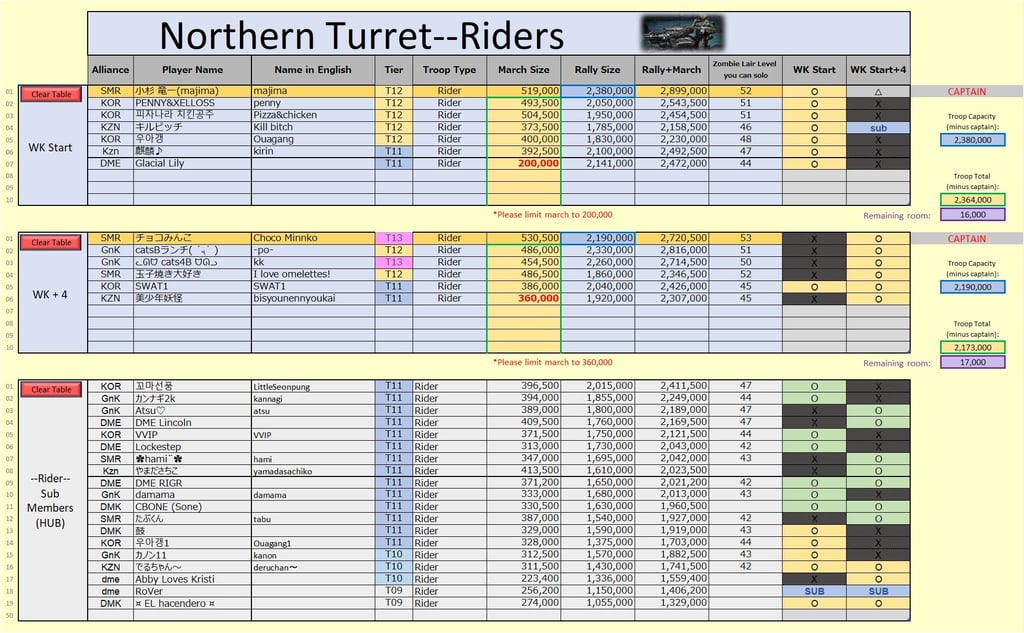Click the 1,055,000 rally size cell
The width and height of the screenshot is (1024, 633).
pyautogui.click(x=598, y=604)
